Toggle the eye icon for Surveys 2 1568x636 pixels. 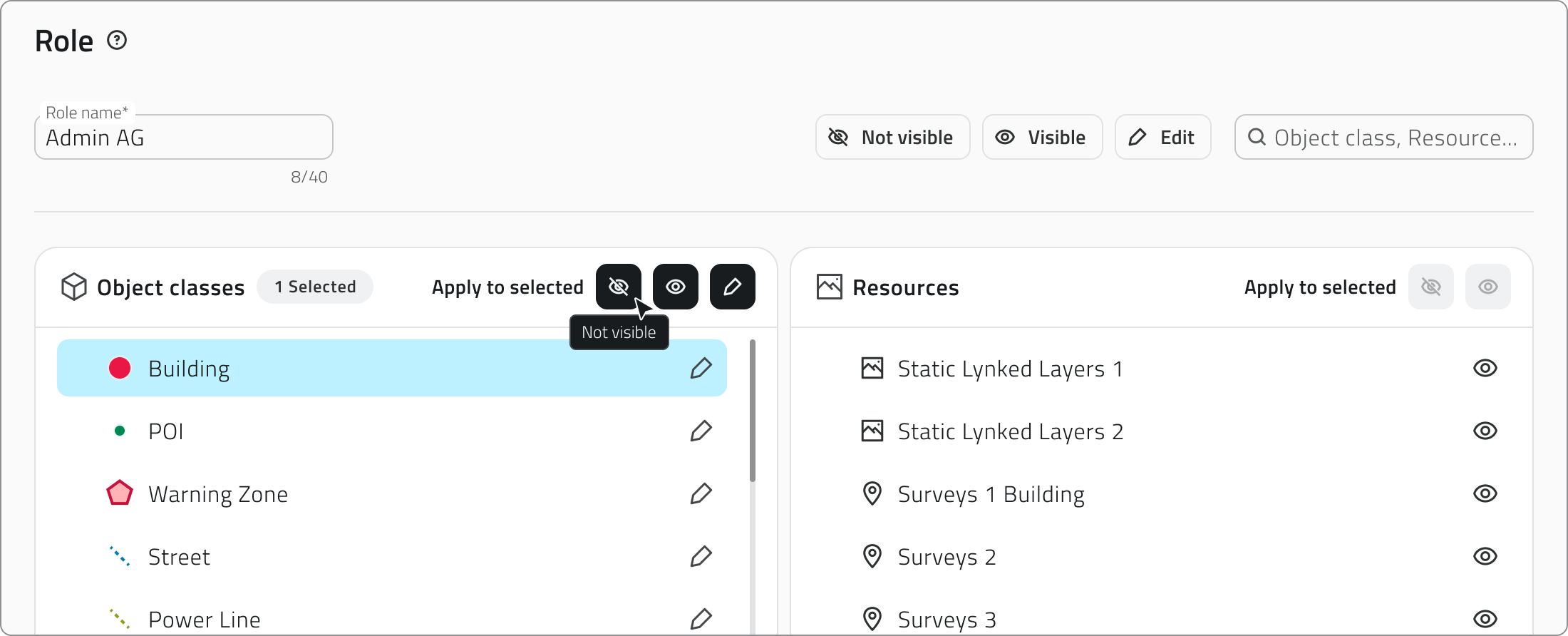(x=1485, y=556)
